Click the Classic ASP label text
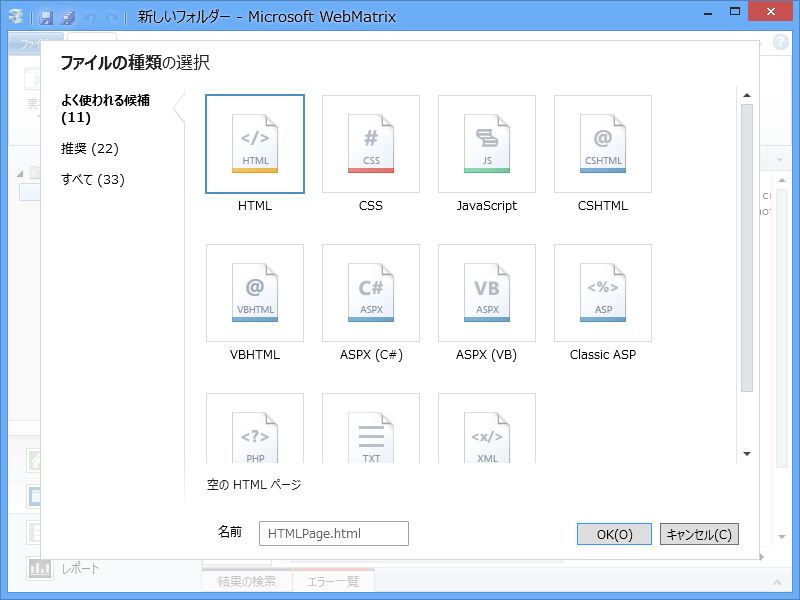800x600 pixels. [x=603, y=355]
